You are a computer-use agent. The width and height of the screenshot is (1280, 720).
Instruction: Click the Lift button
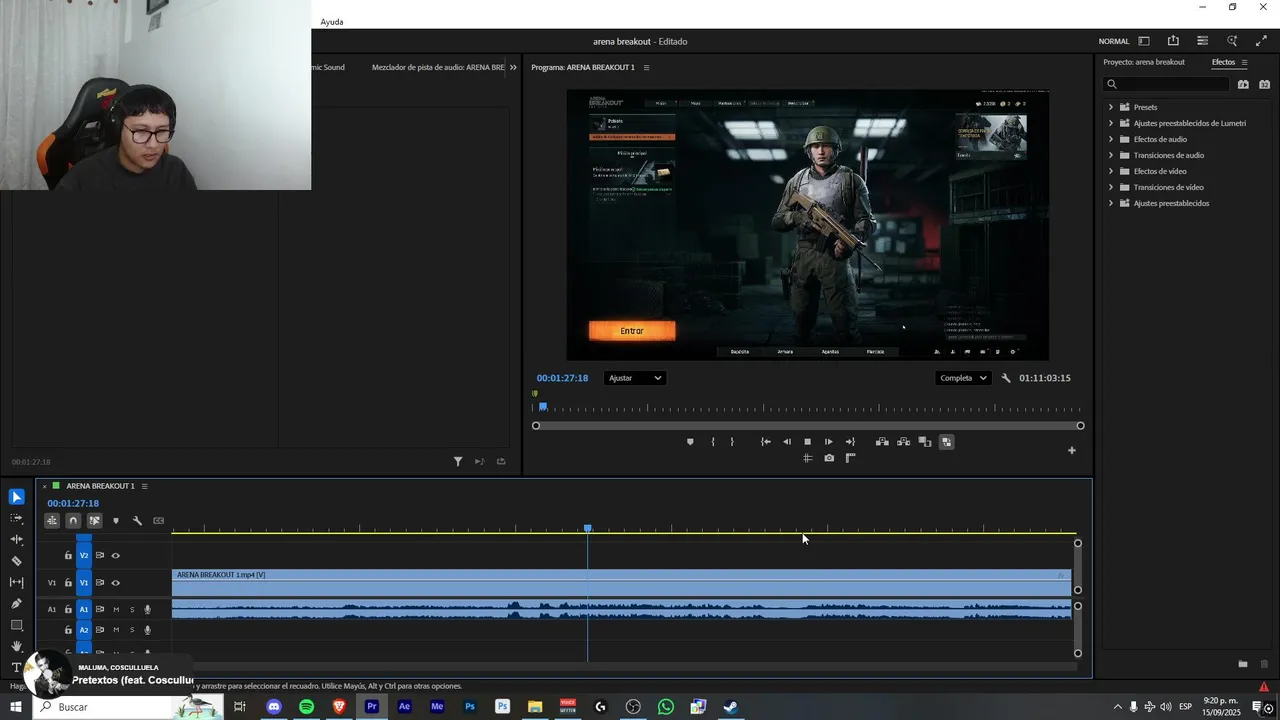pyautogui.click(x=882, y=442)
